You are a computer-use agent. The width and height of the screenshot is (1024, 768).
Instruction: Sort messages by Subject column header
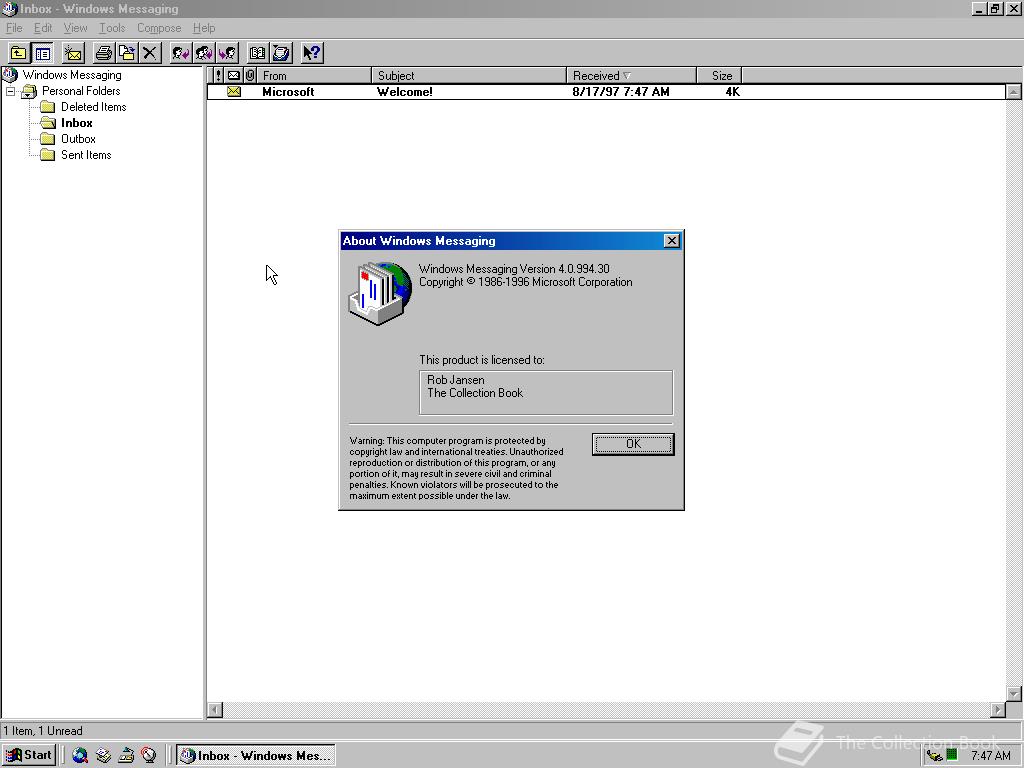(x=469, y=75)
